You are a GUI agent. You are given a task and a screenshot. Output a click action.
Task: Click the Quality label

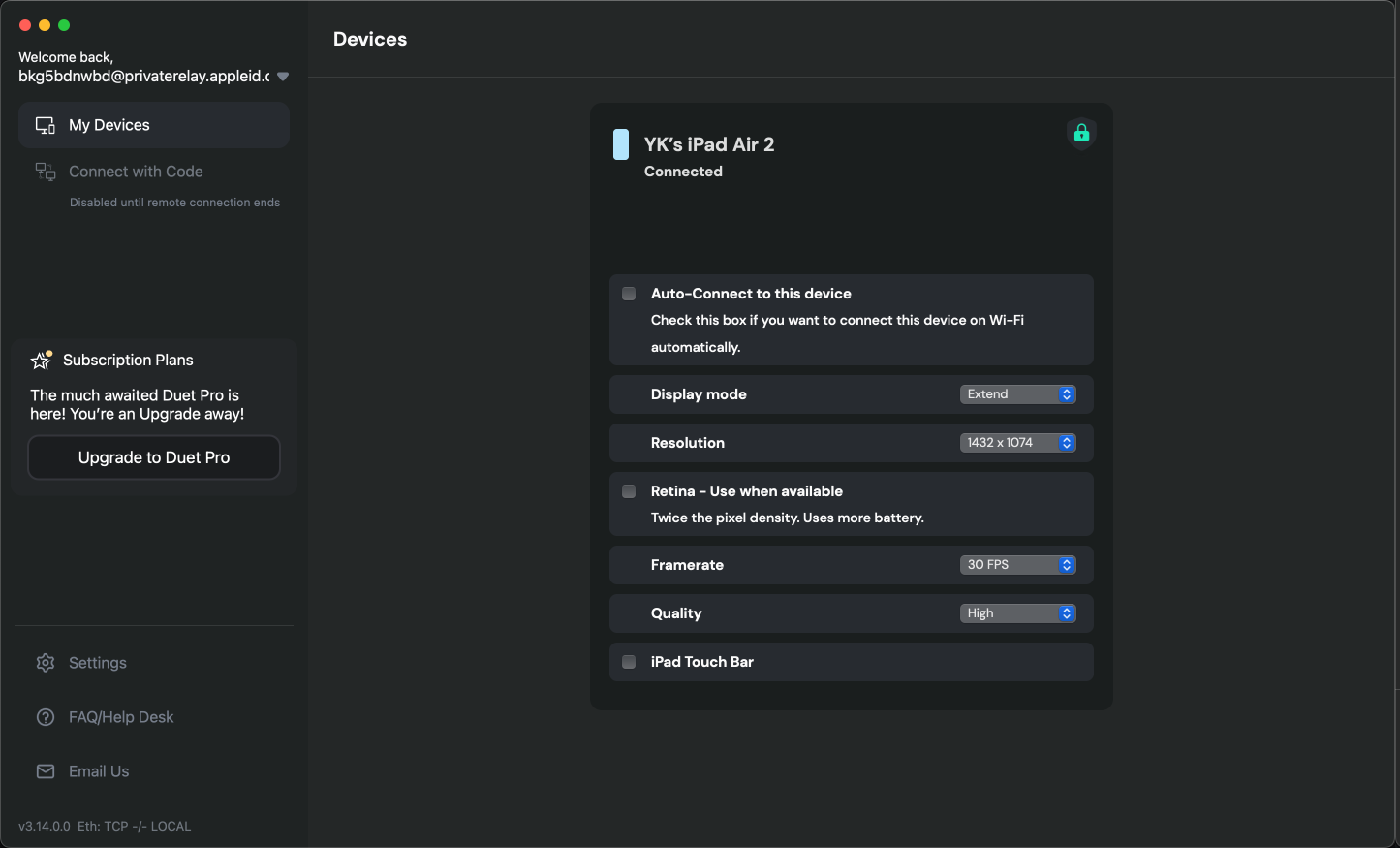click(x=676, y=613)
